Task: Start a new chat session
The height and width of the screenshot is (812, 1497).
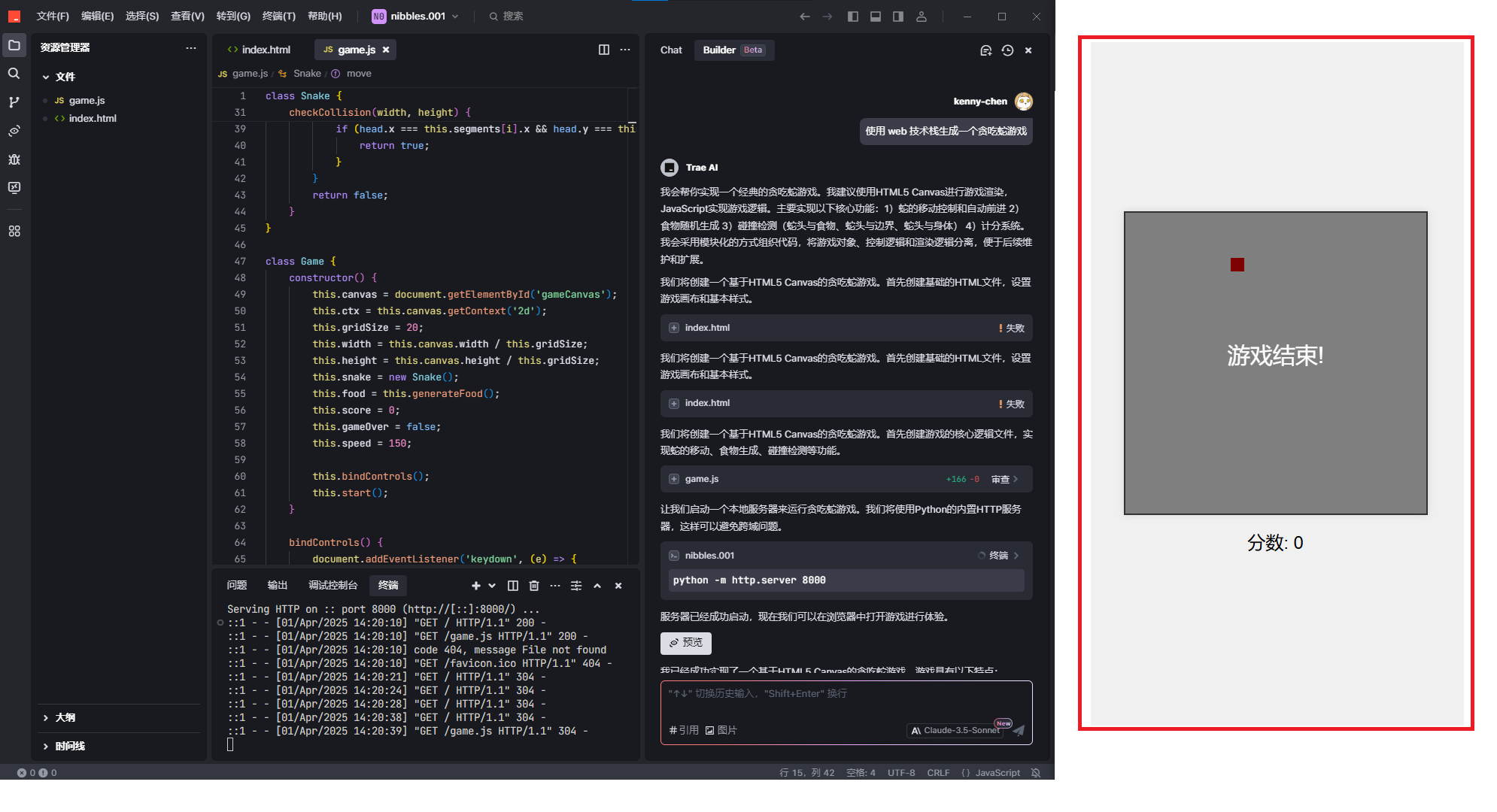Action: point(985,50)
